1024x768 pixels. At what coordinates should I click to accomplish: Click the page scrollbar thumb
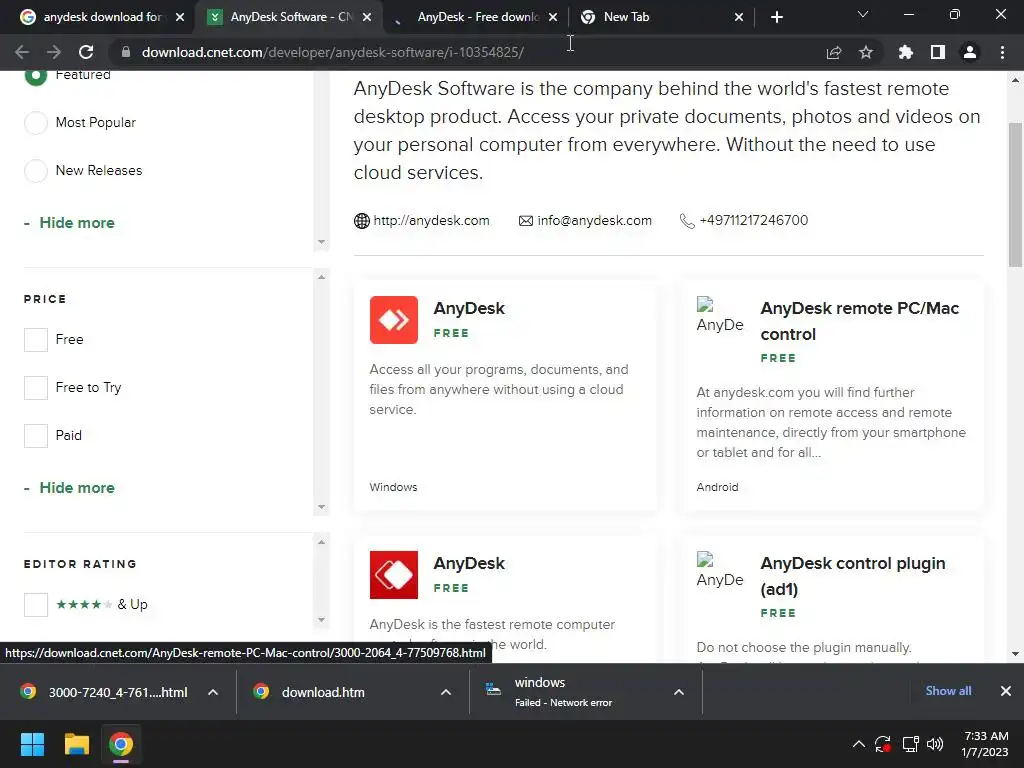[x=1015, y=195]
